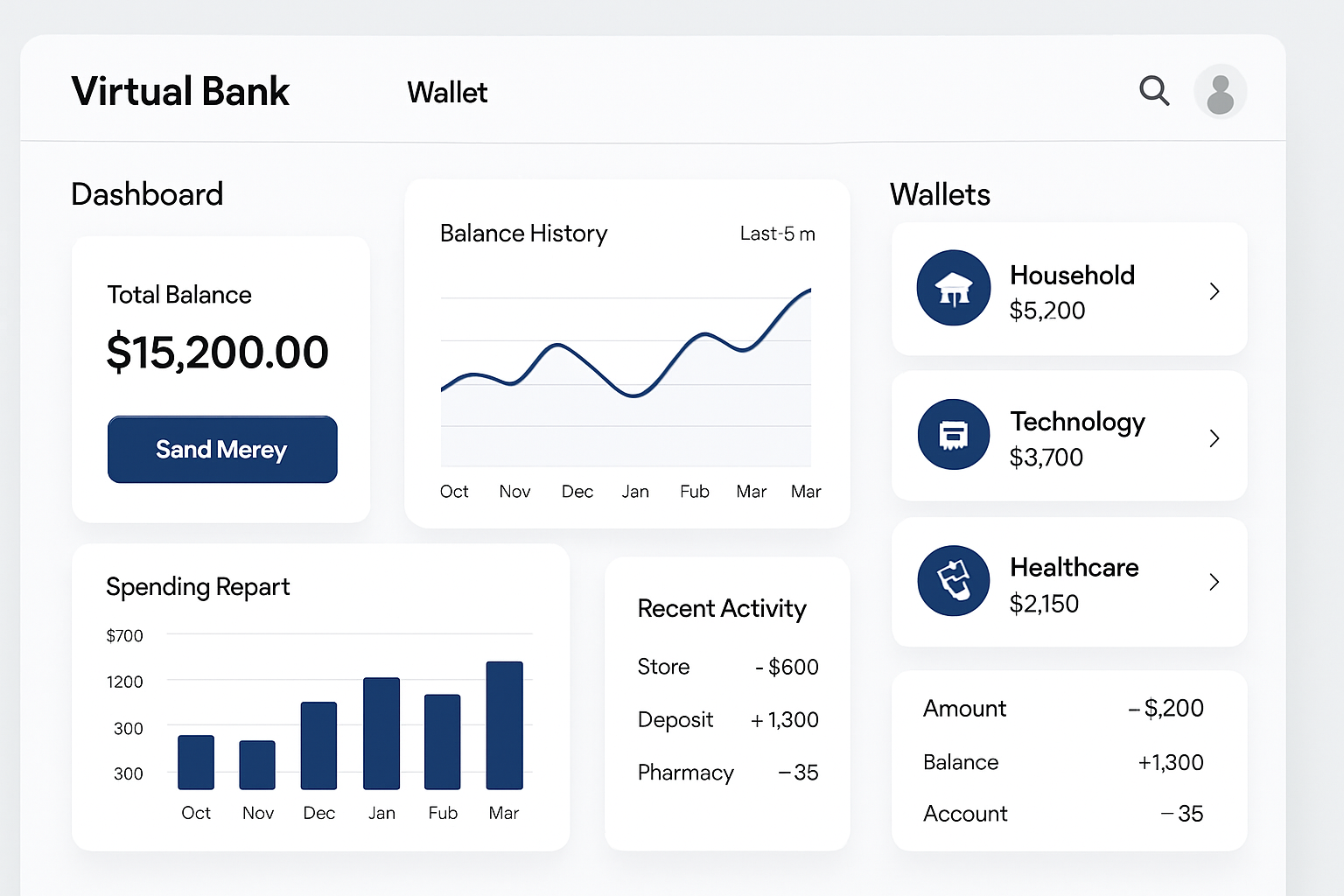Click the Mar bar in Spending Repart
Image resolution: width=1344 pixels, height=896 pixels.
504,725
